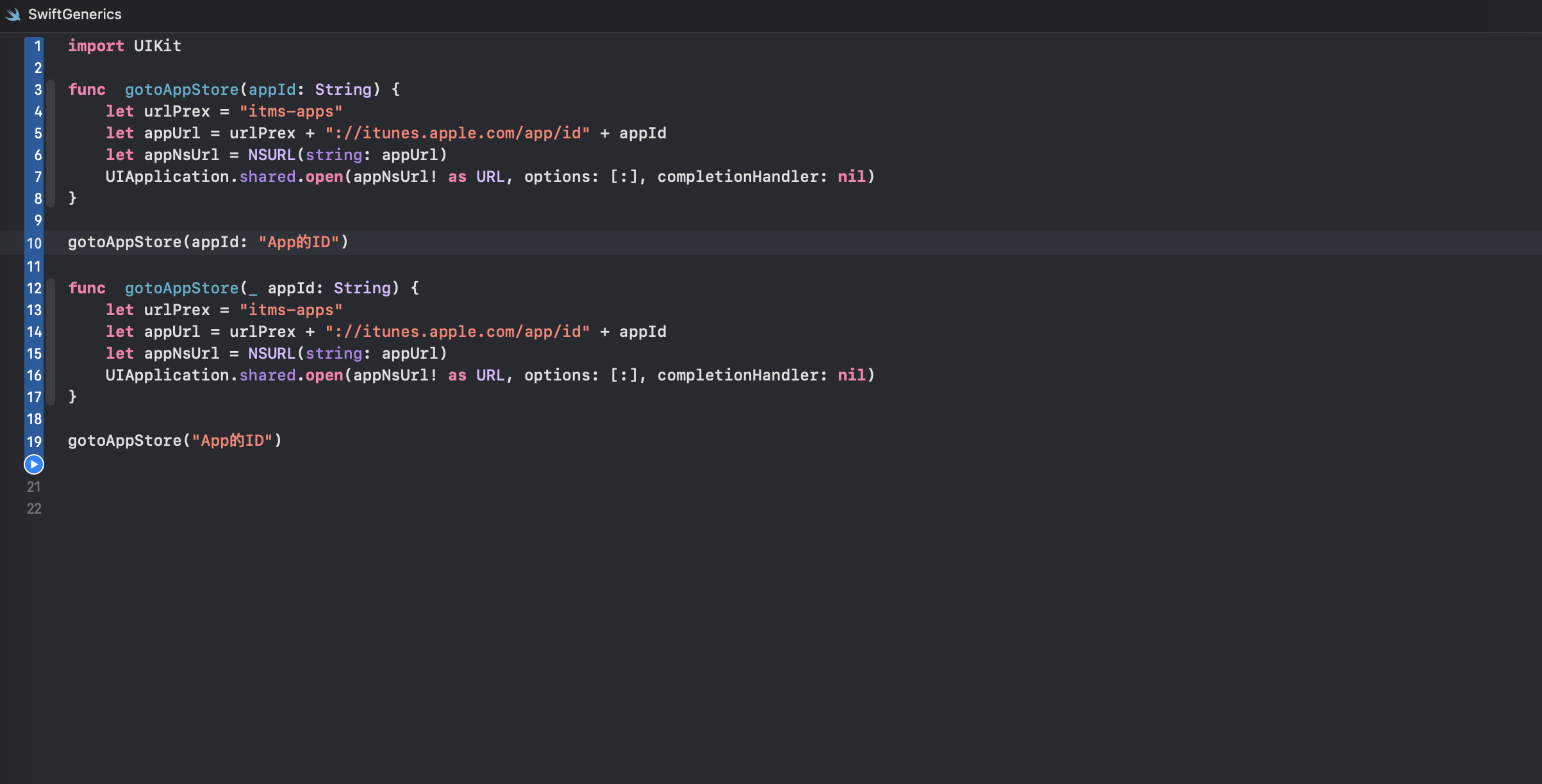This screenshot has width=1542, height=784.
Task: Click the "App的ID" string on line 19
Action: [x=232, y=441]
